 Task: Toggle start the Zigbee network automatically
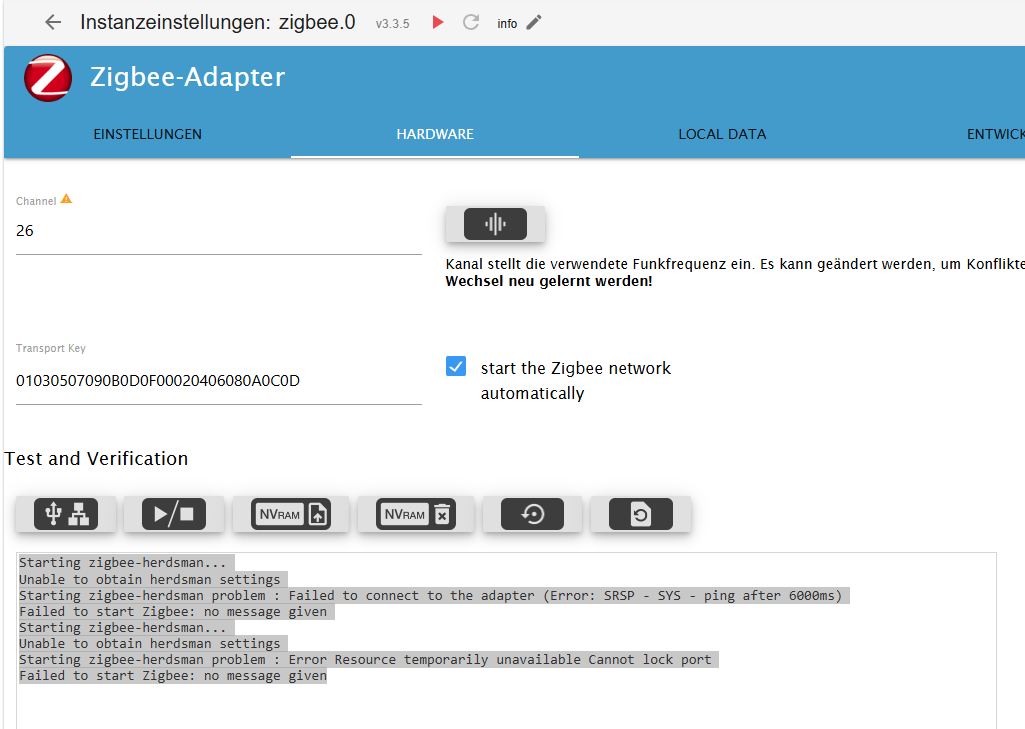click(456, 366)
